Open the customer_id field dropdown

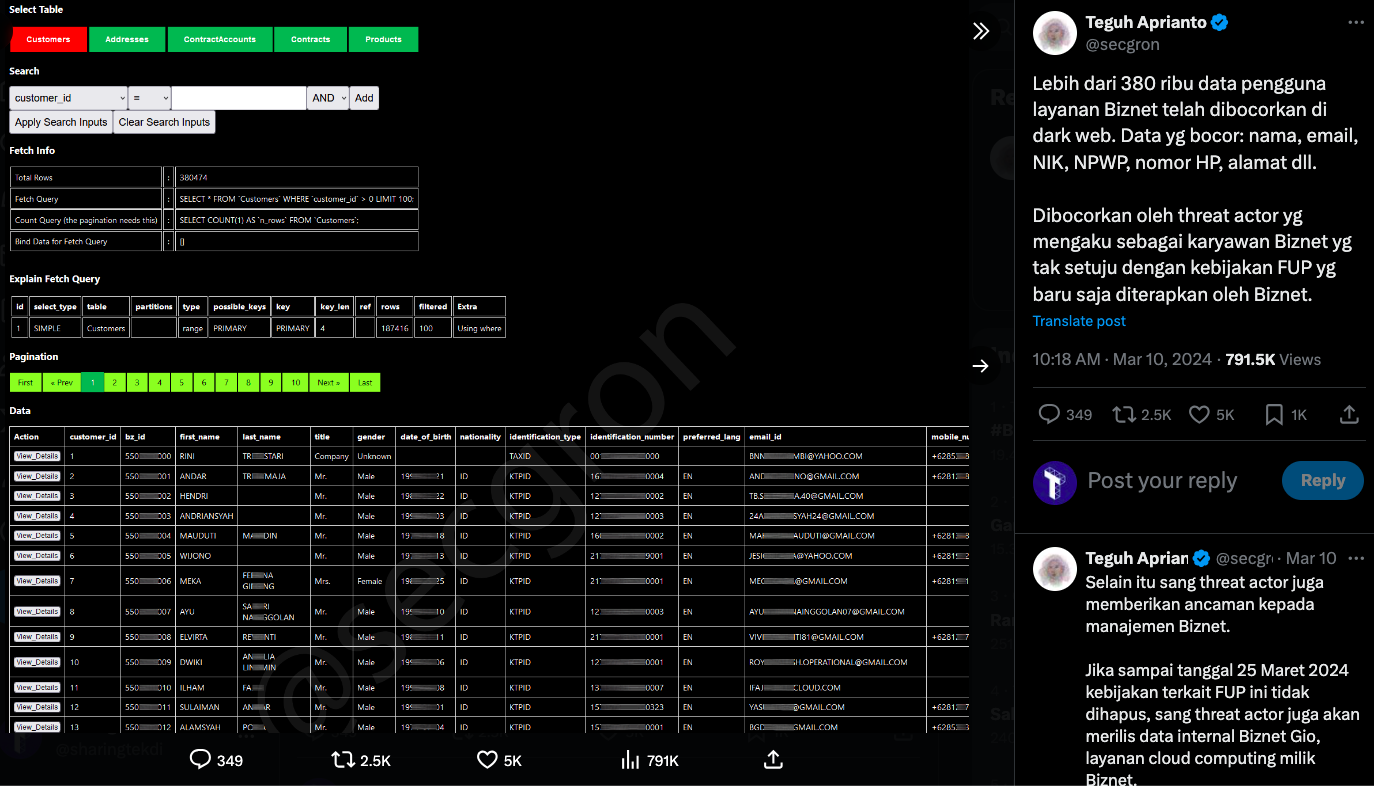pyautogui.click(x=67, y=97)
